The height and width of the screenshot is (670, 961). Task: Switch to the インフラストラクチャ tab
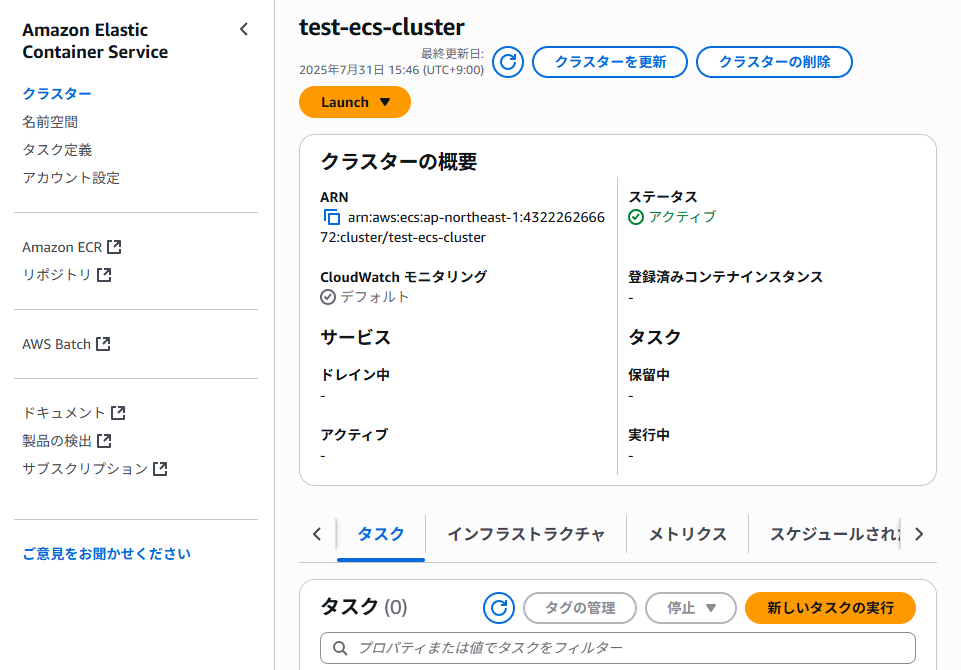pyautogui.click(x=526, y=535)
